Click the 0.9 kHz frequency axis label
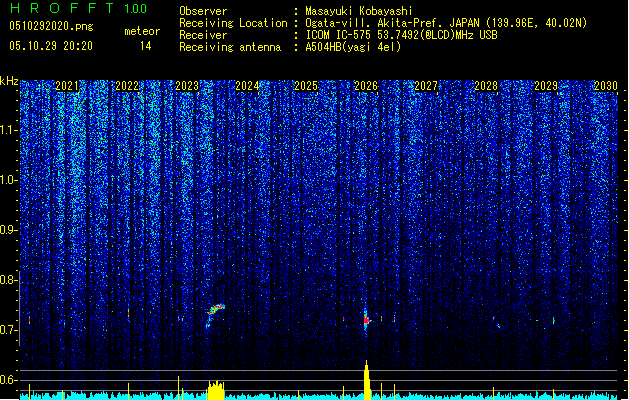The height and width of the screenshot is (400, 629). [9, 230]
